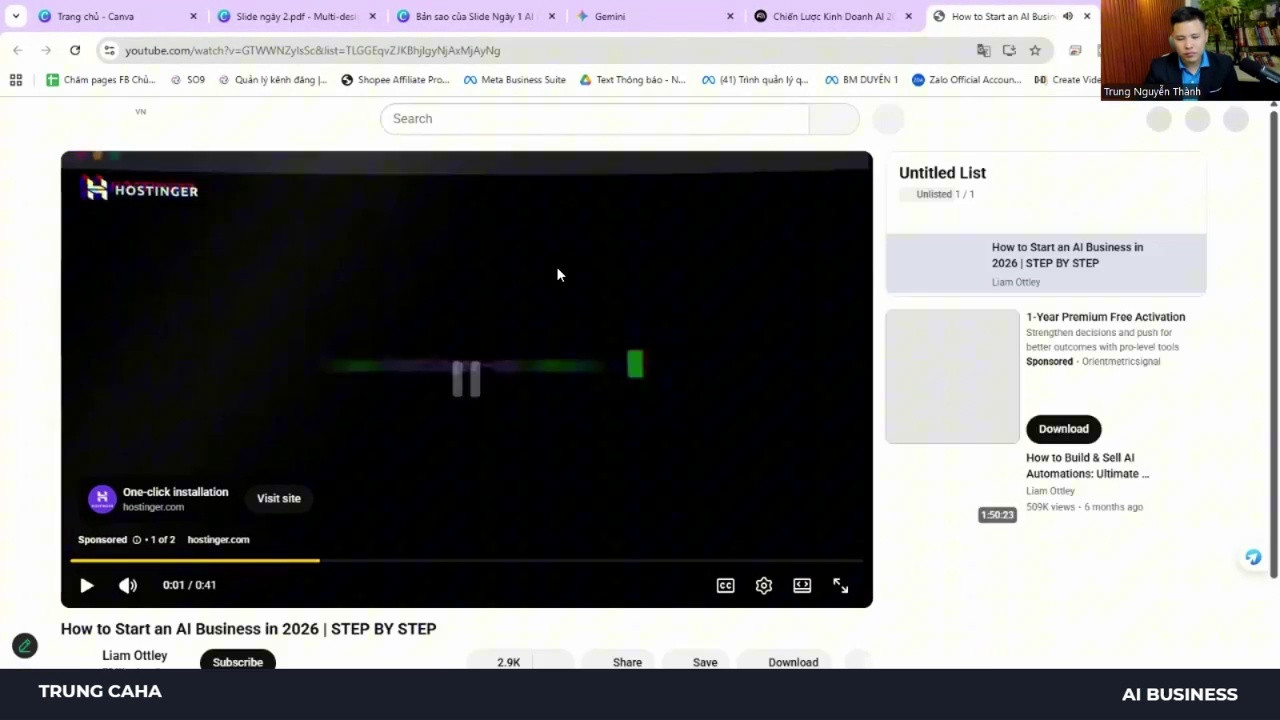Click Visit site on the Hostinger ad
The width and height of the screenshot is (1280, 720).
(279, 498)
